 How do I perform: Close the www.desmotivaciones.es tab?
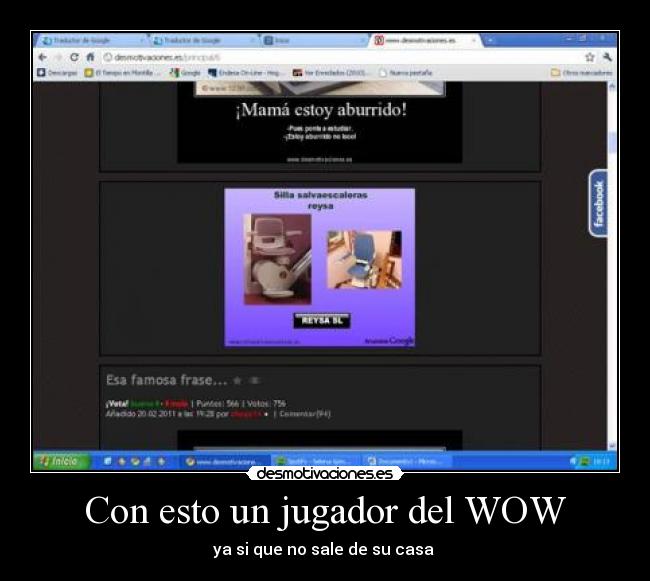click(x=474, y=40)
